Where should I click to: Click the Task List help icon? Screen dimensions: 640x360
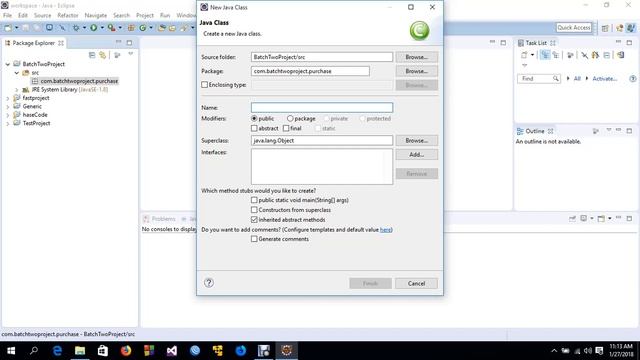[632, 79]
